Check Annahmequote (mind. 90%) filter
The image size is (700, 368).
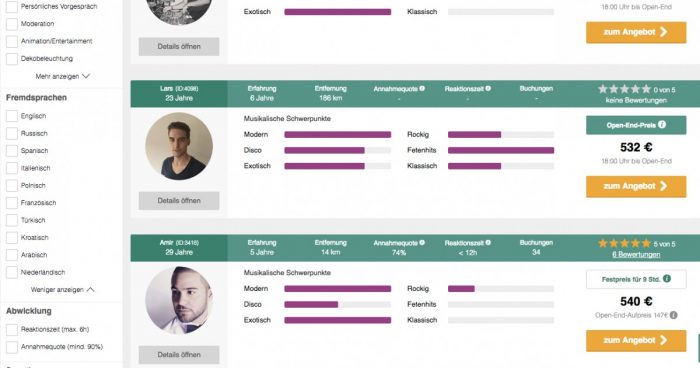point(12,347)
